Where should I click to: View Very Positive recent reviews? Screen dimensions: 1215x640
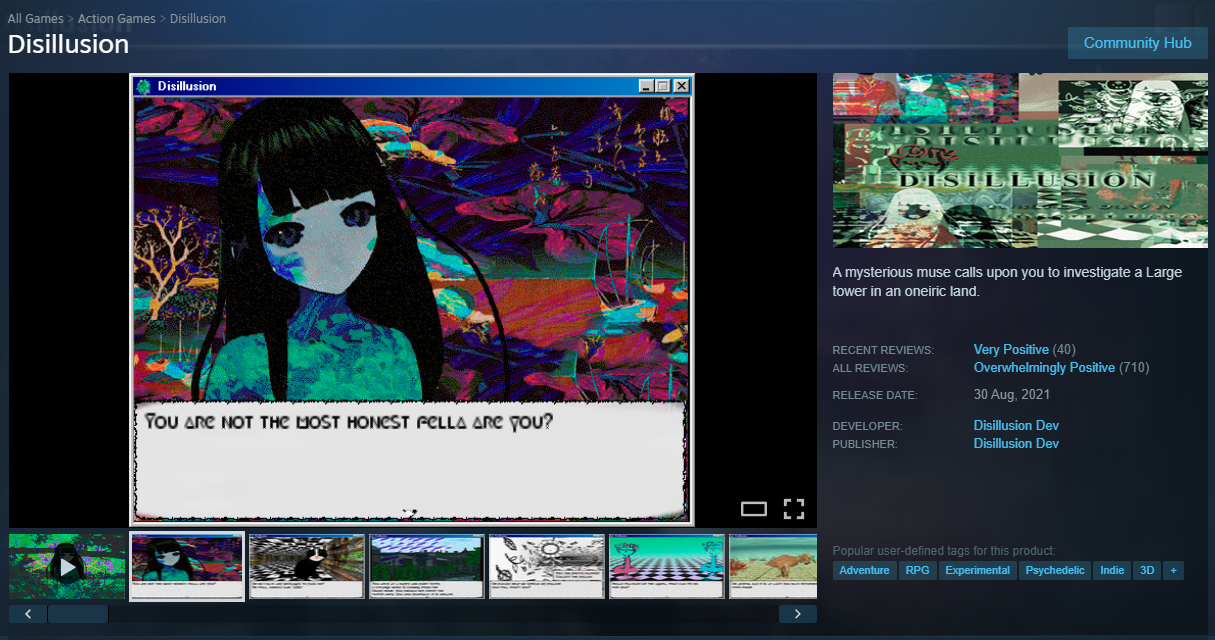pos(1011,350)
